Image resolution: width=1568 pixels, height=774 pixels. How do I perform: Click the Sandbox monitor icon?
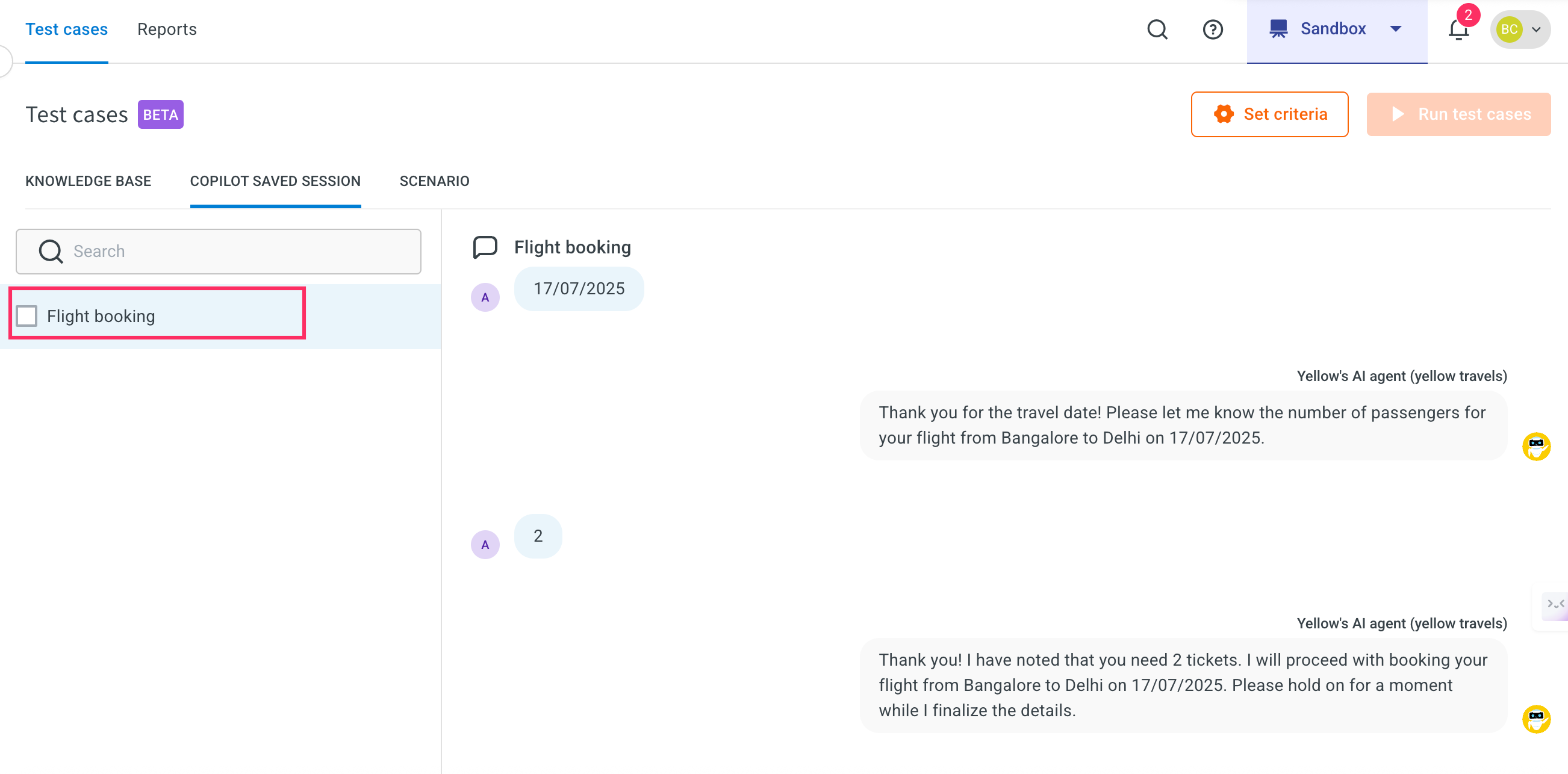pos(1278,29)
